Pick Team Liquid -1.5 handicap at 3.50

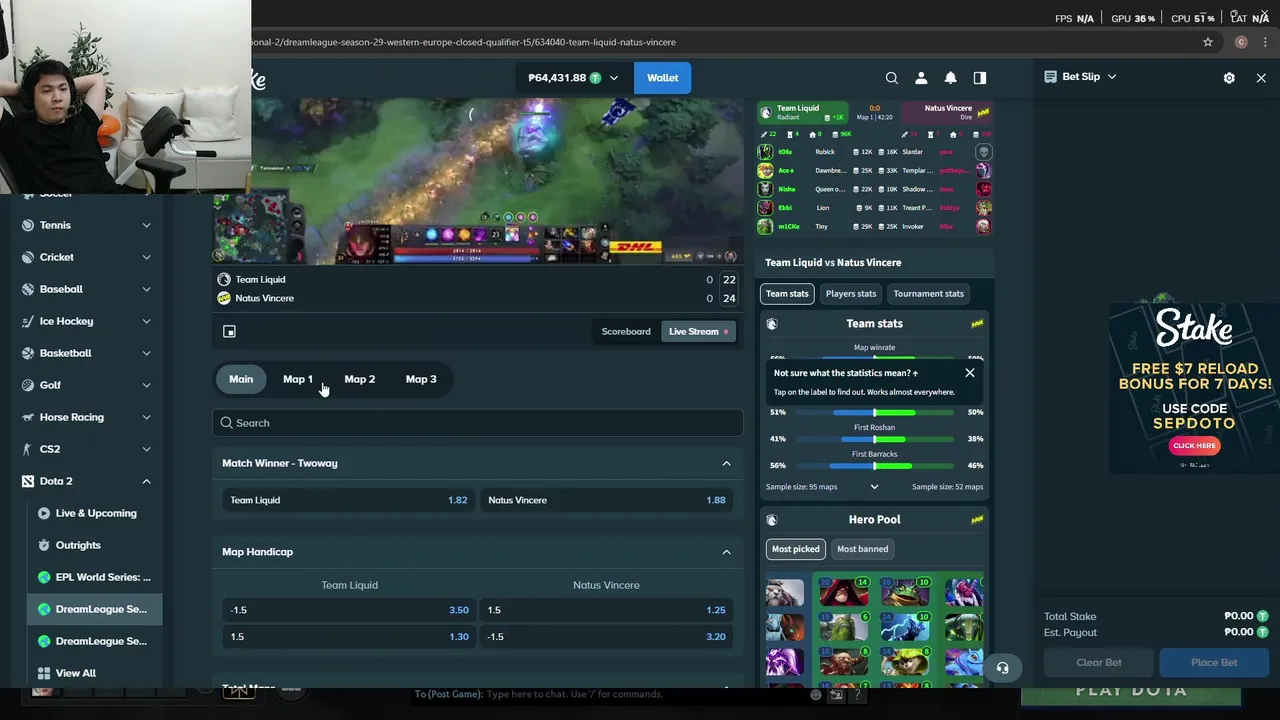click(349, 610)
